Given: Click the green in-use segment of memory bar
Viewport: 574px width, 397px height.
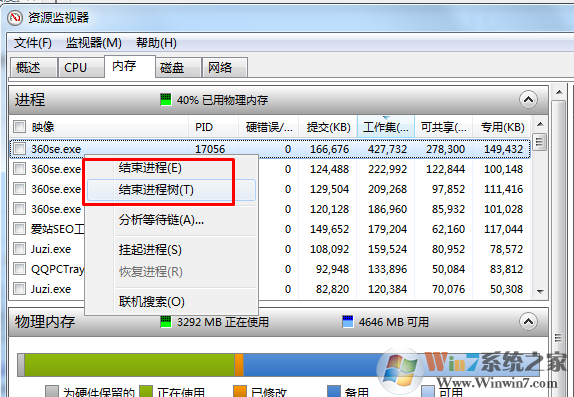Looking at the screenshot, I should (130, 365).
